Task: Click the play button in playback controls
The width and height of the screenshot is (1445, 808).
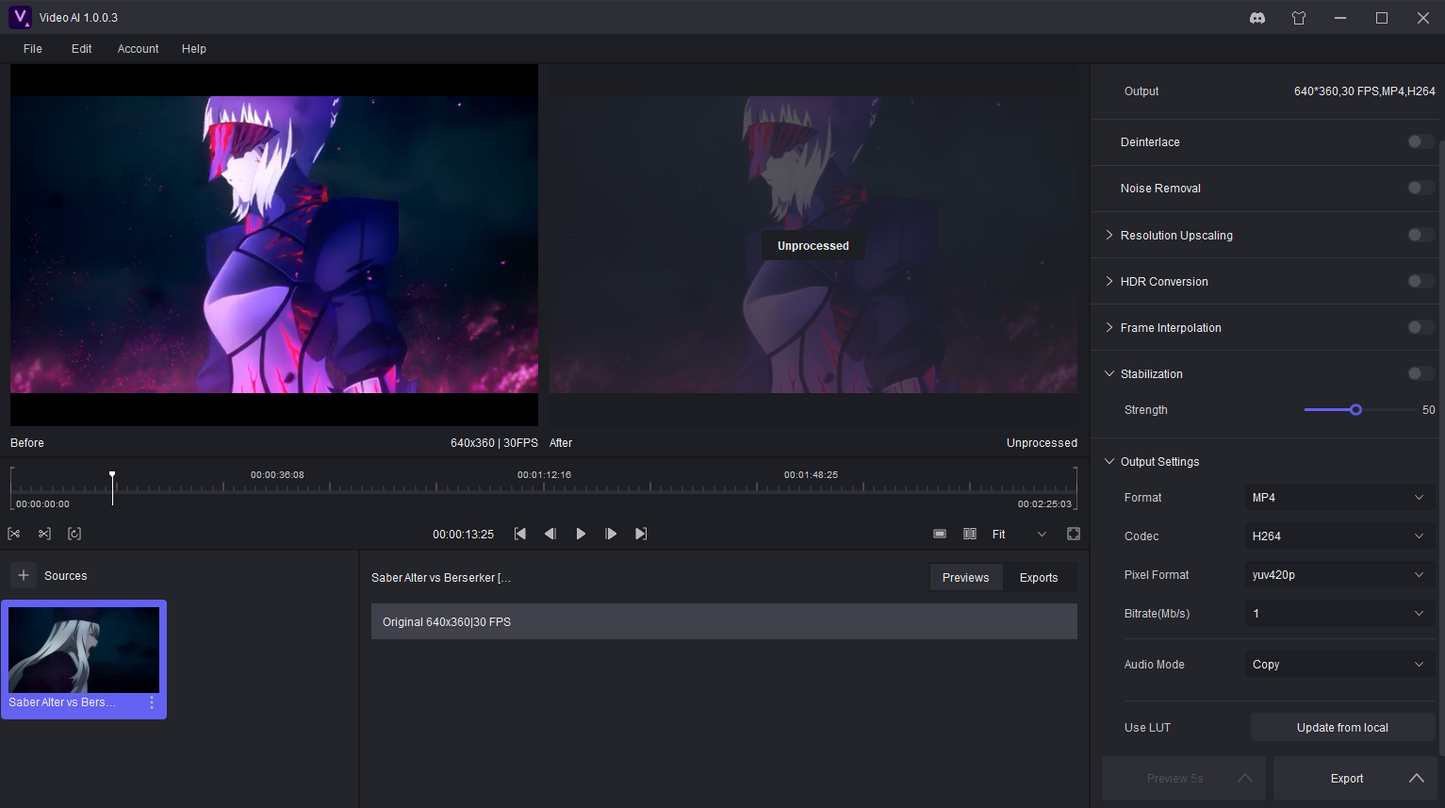Action: (581, 534)
